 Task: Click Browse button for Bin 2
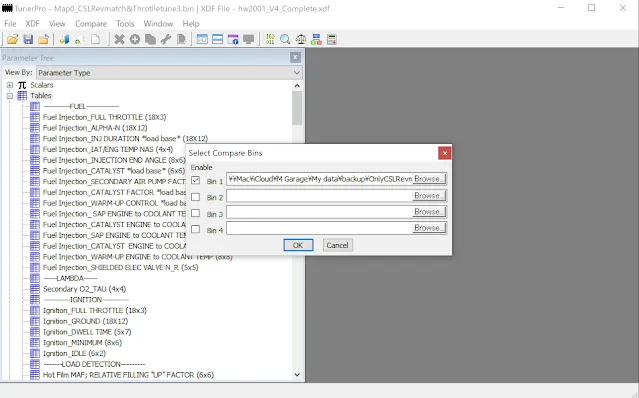429,196
